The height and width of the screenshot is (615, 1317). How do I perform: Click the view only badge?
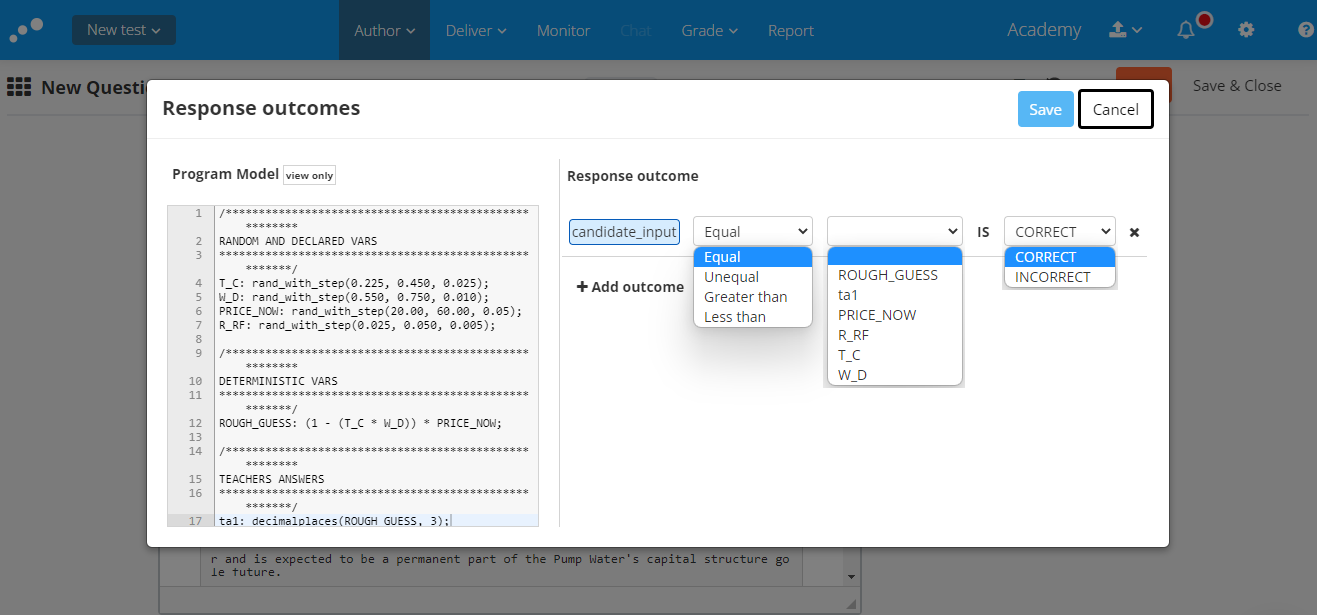[310, 175]
